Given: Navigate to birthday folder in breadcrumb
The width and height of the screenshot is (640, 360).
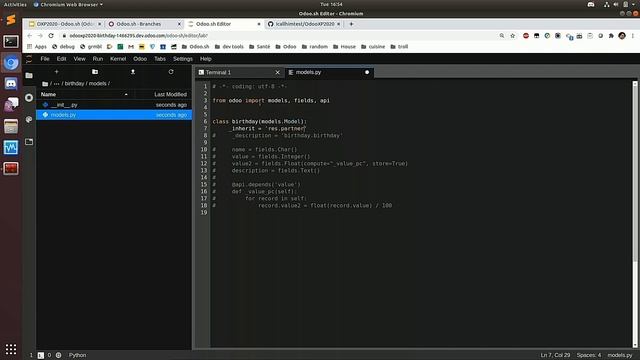Looking at the screenshot, I should click(x=74, y=84).
